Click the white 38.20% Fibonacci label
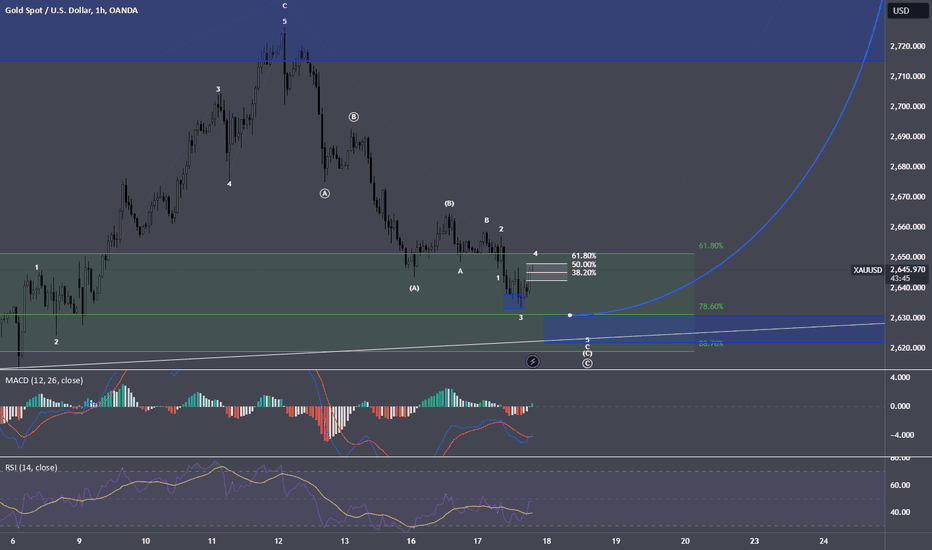The image size is (932, 550). coord(584,273)
